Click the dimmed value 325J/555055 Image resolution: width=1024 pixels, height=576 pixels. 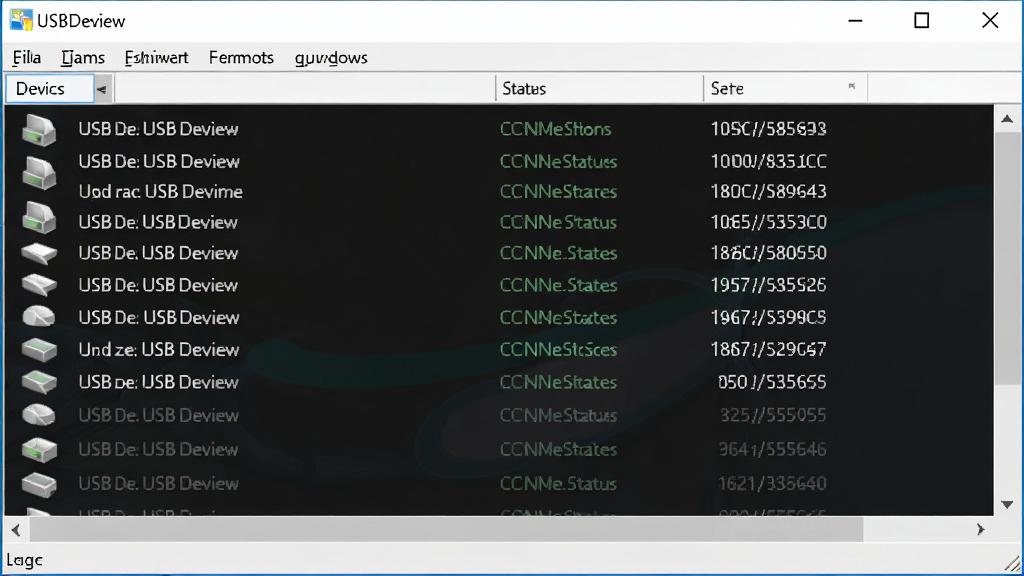(773, 415)
